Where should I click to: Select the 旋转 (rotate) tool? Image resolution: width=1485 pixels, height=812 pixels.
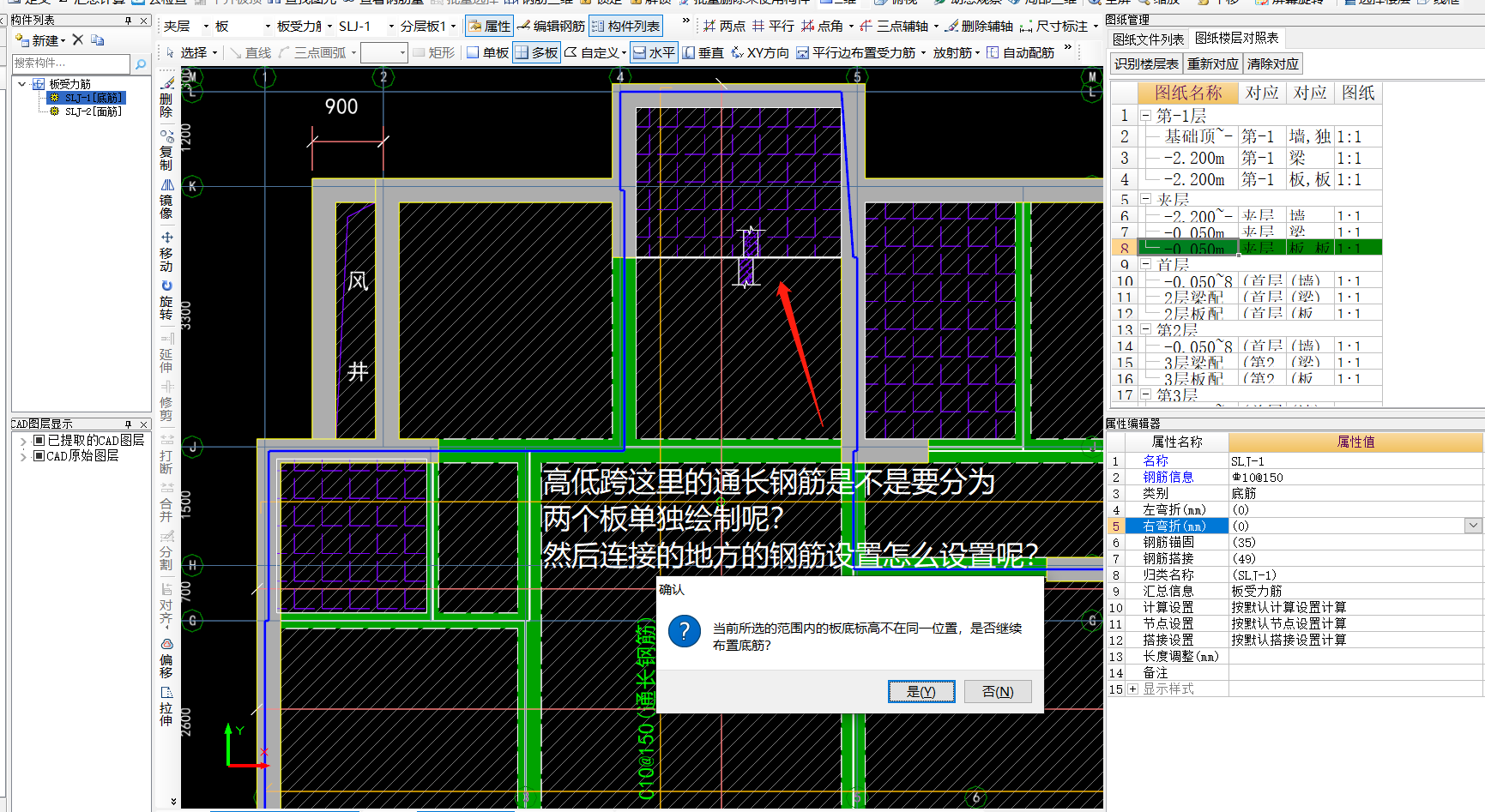coord(166,299)
